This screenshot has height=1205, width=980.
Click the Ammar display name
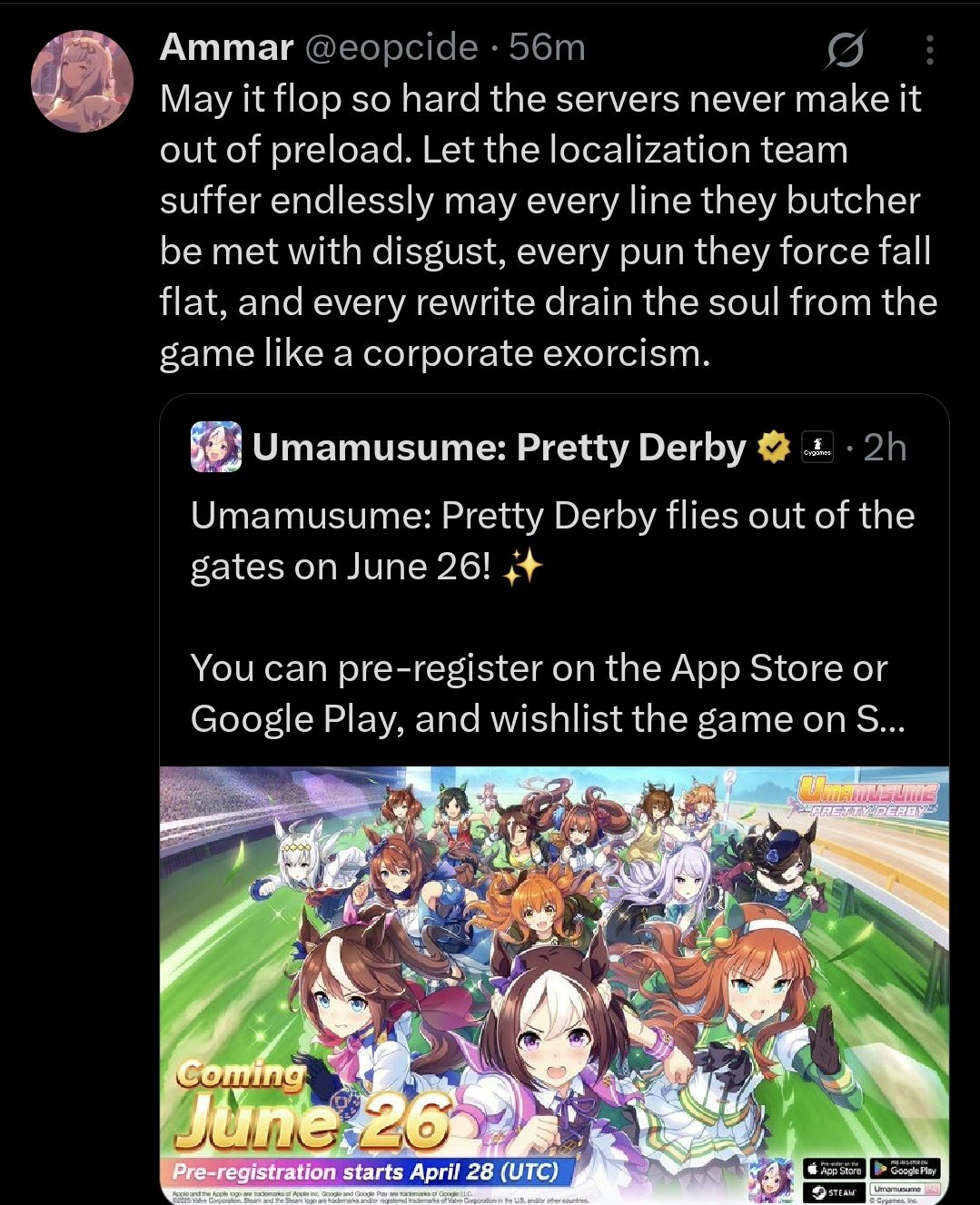(227, 47)
